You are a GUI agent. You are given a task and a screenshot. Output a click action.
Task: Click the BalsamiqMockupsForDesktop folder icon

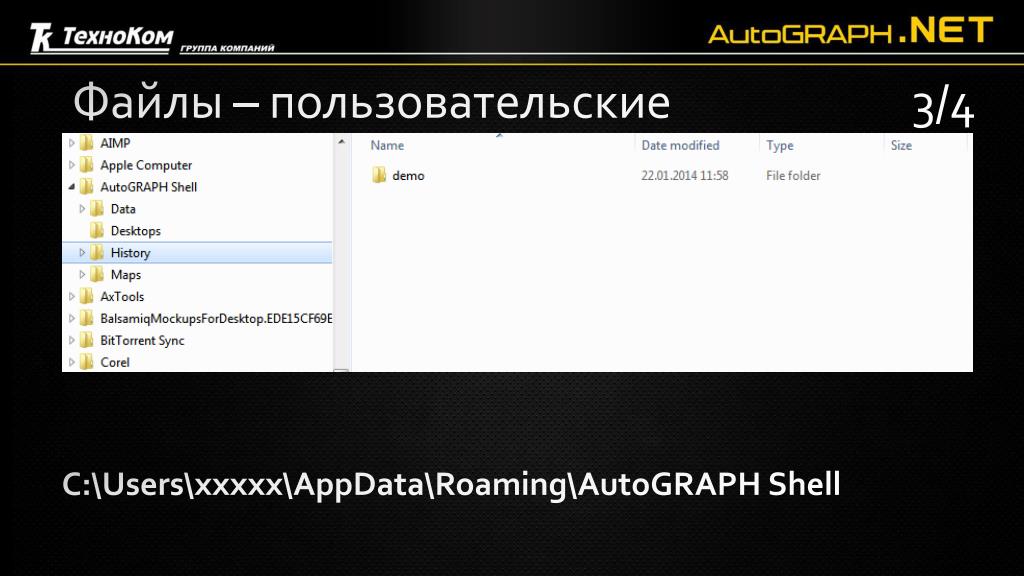[87, 319]
